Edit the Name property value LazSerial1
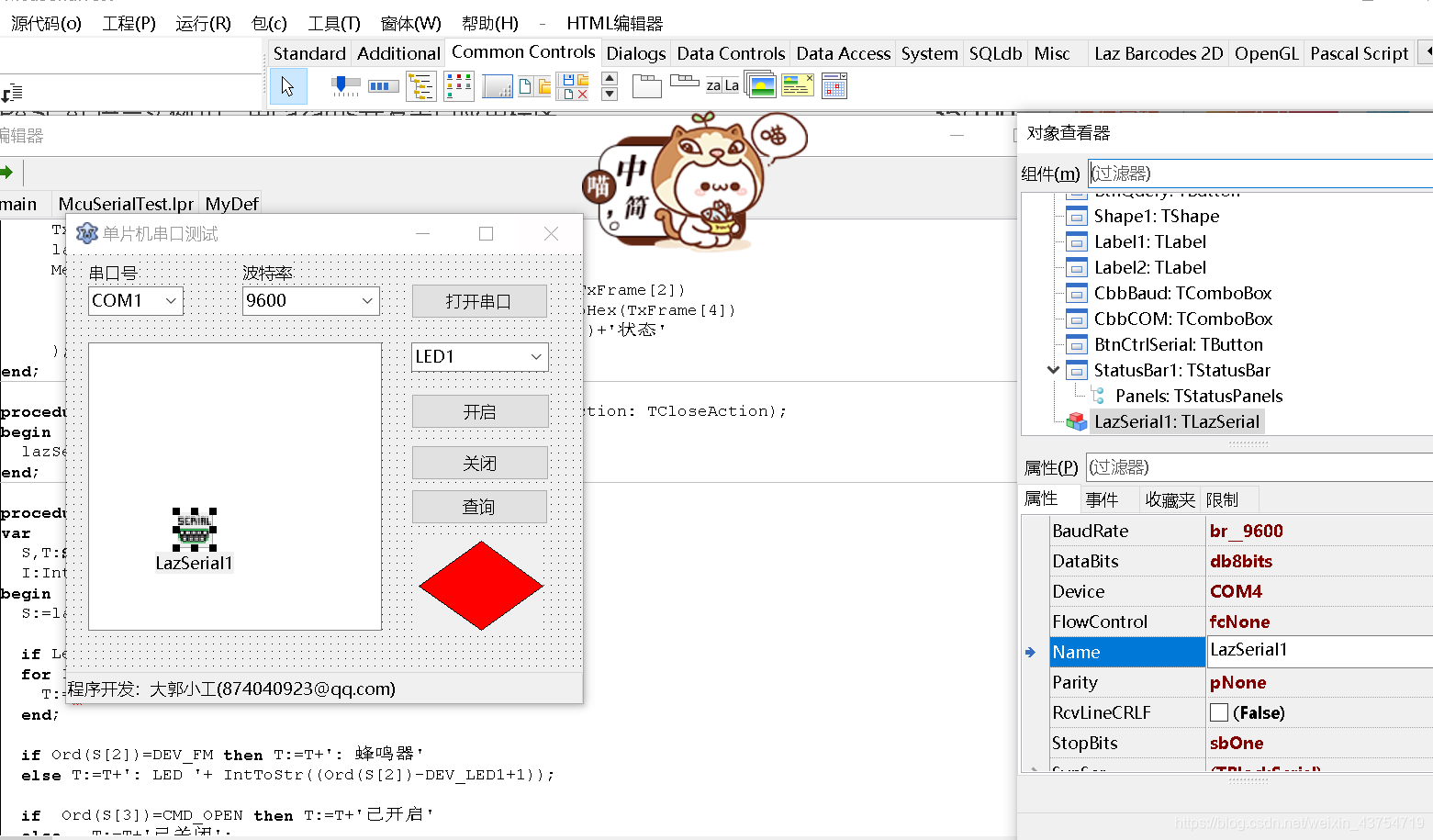The height and width of the screenshot is (840, 1433). tap(1319, 651)
